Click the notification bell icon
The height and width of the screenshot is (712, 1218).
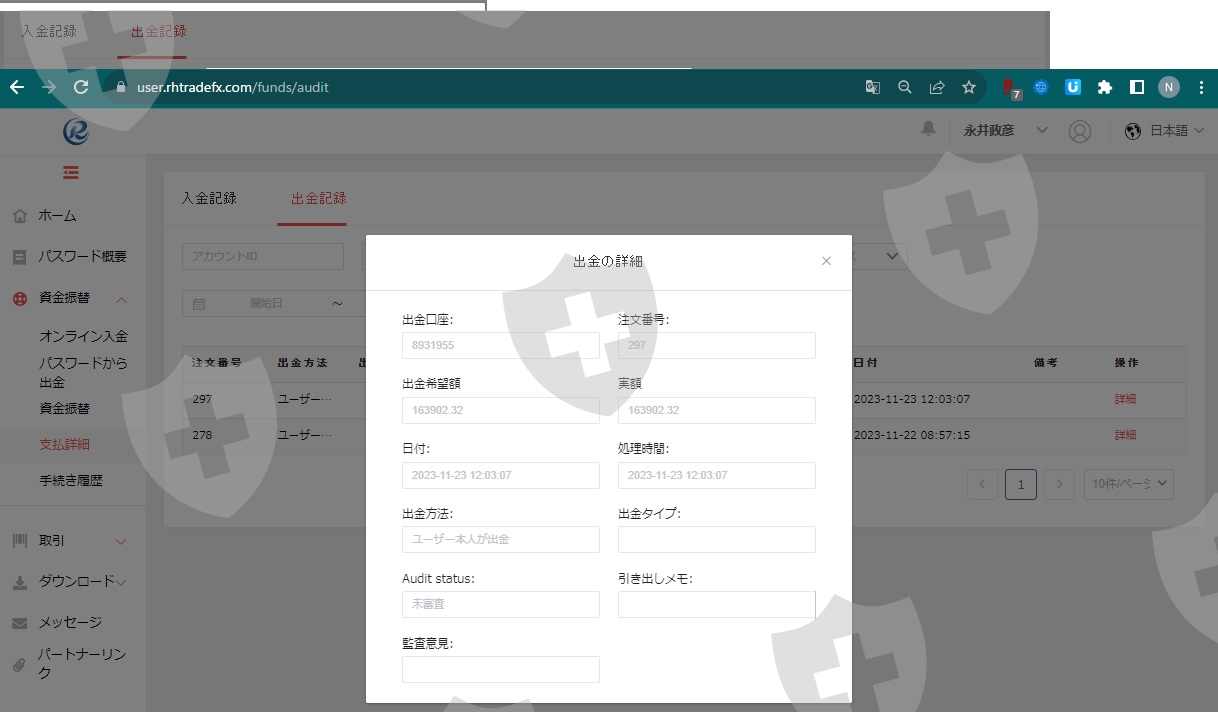point(928,129)
